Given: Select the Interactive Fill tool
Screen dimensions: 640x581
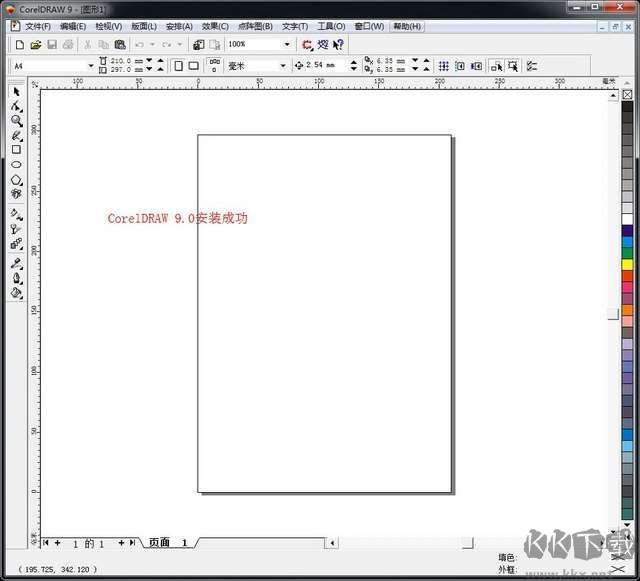Looking at the screenshot, I should click(16, 214).
